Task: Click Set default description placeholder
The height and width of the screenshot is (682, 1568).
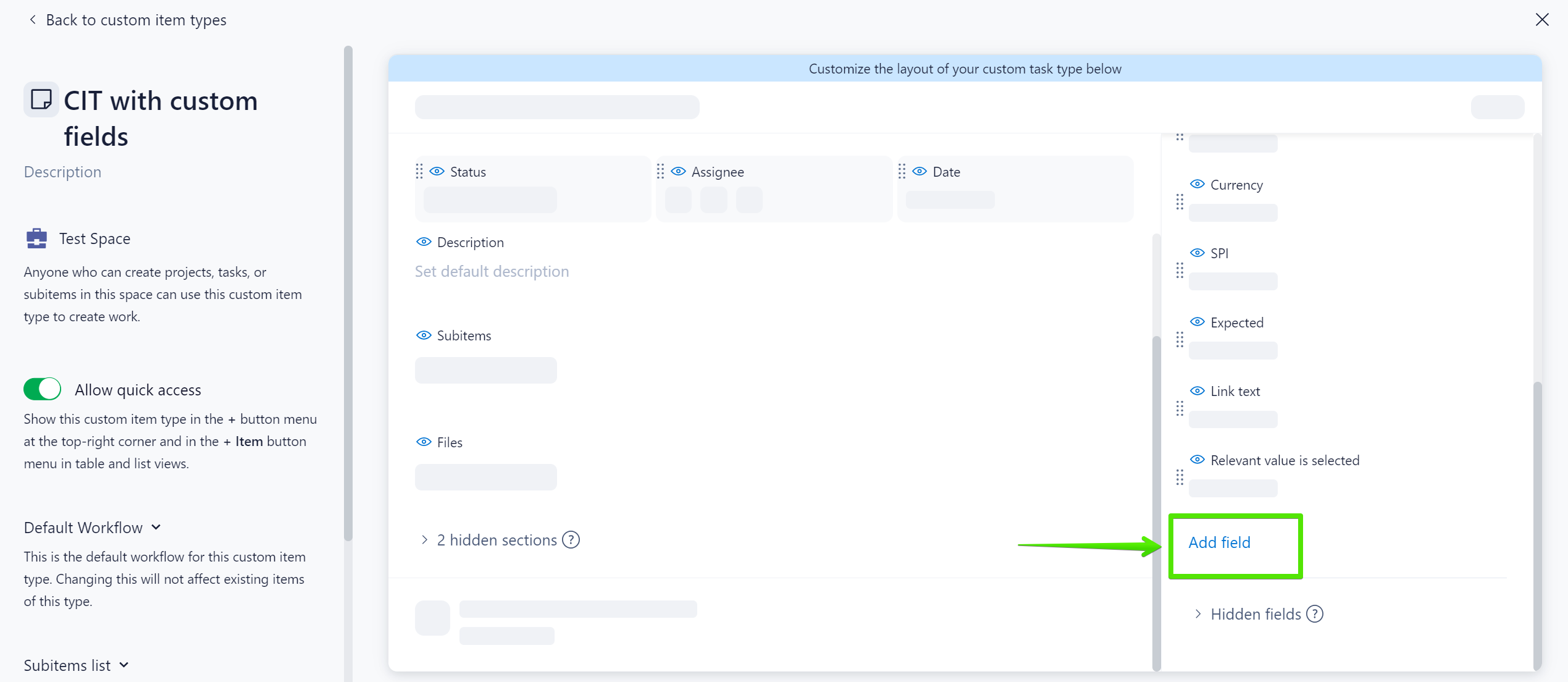Action: tap(492, 271)
